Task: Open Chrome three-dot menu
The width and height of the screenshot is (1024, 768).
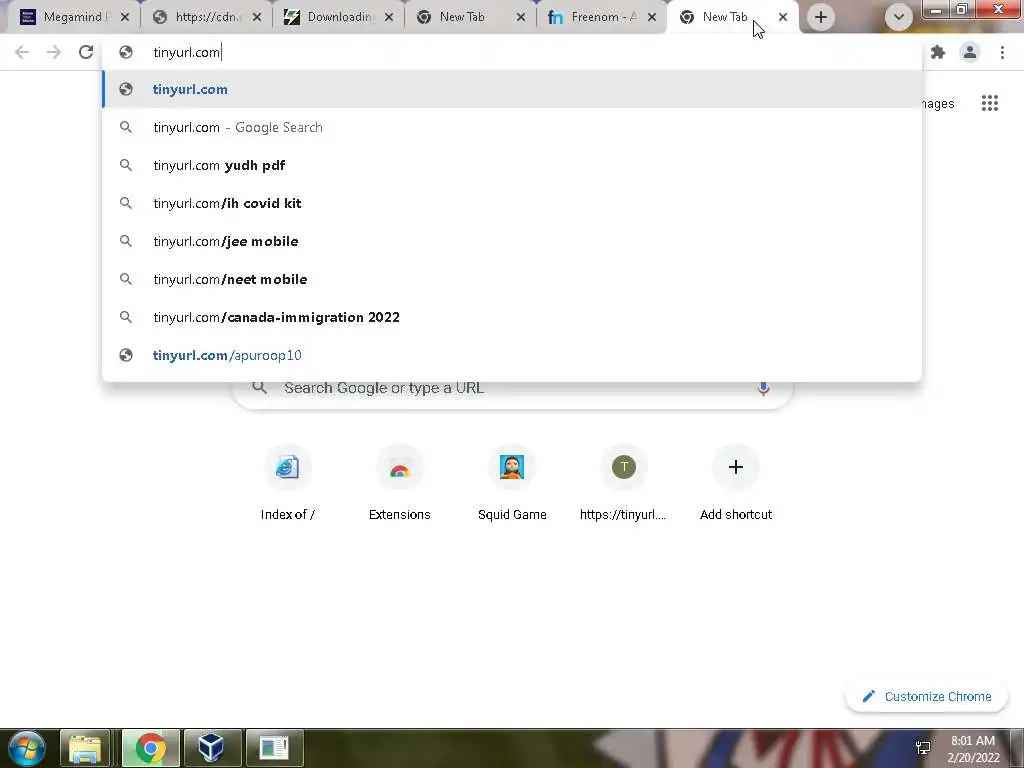Action: tap(1002, 52)
